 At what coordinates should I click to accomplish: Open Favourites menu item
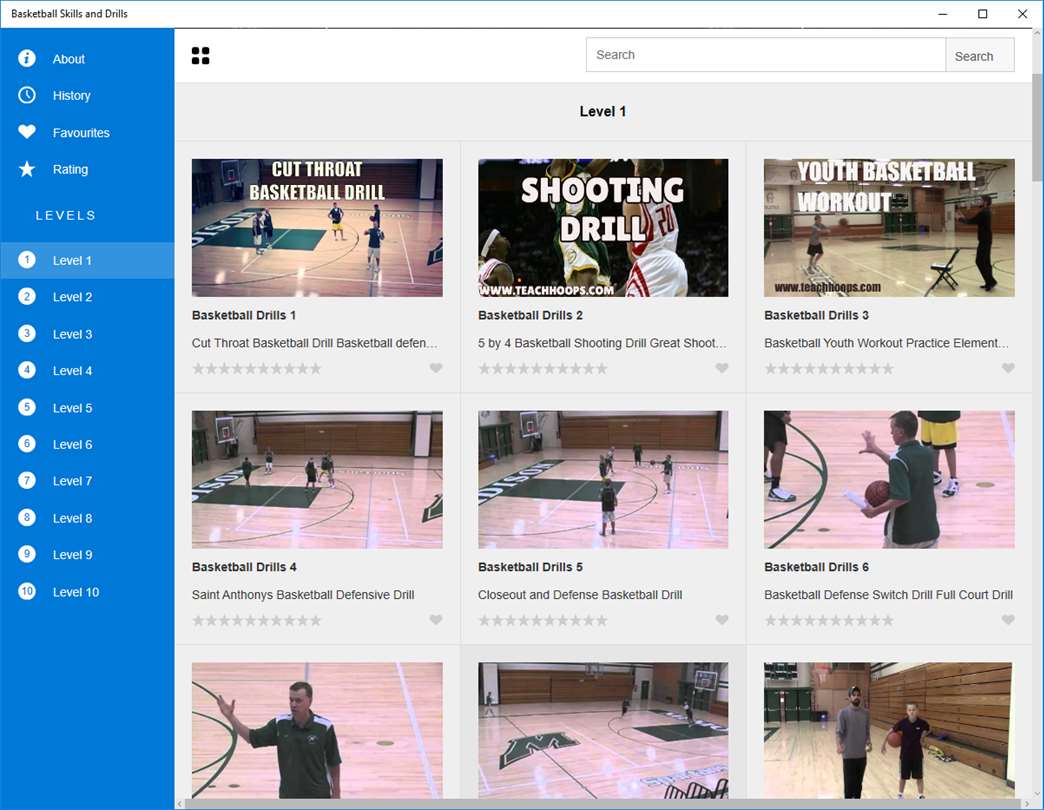(x=81, y=132)
